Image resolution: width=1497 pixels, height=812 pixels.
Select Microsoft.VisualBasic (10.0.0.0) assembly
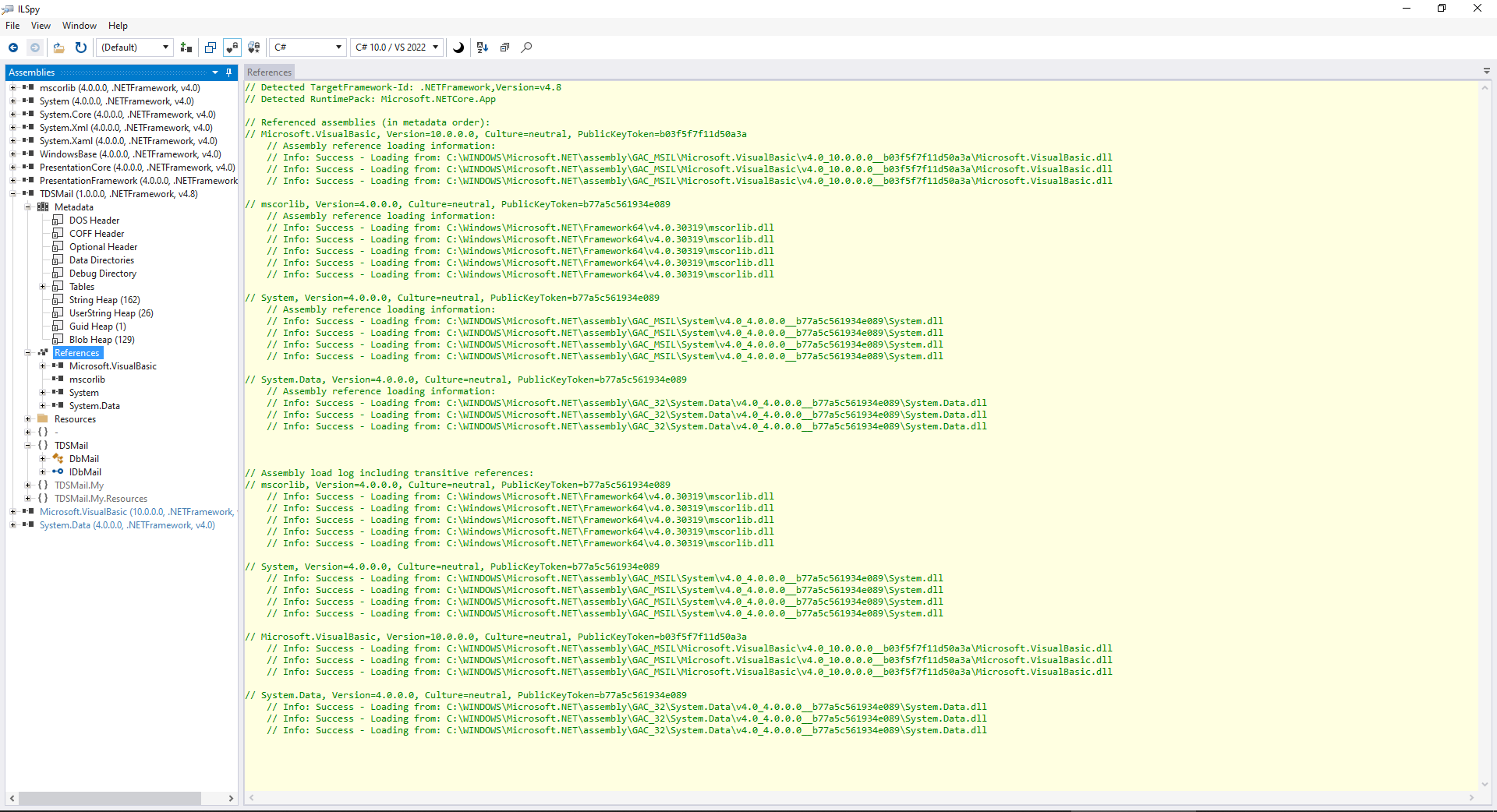[x=137, y=512]
